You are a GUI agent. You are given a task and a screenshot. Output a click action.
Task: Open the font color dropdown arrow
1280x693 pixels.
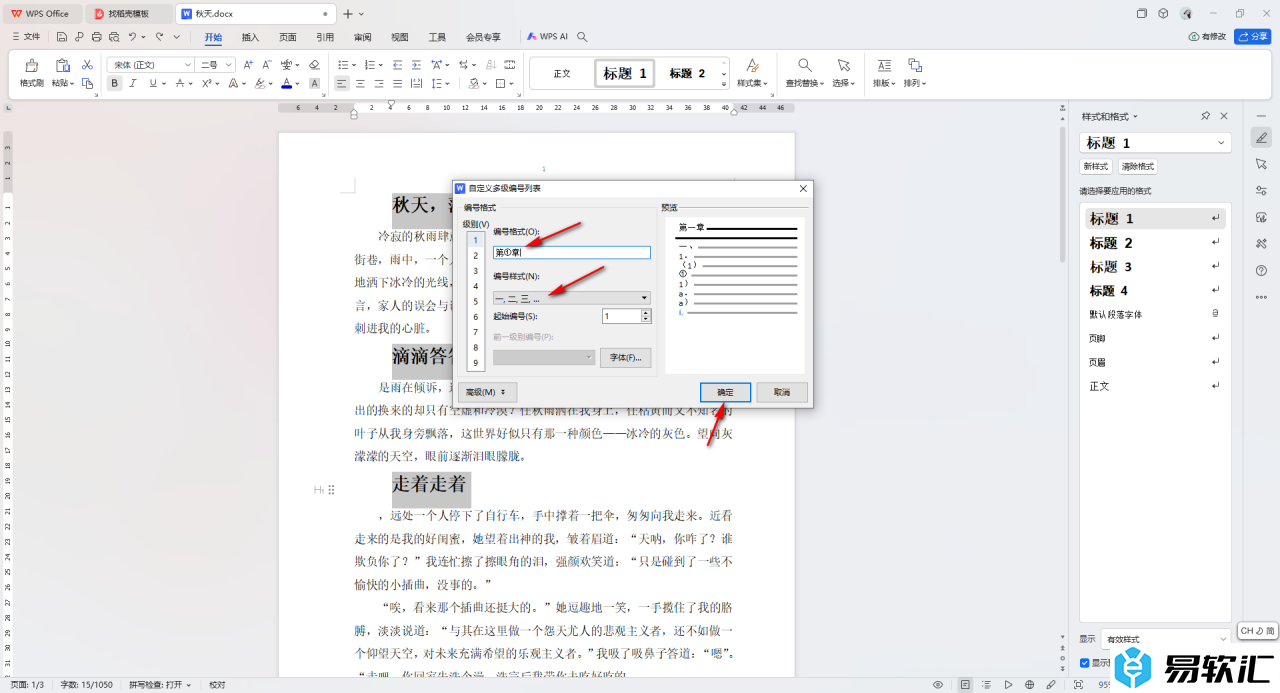298,84
